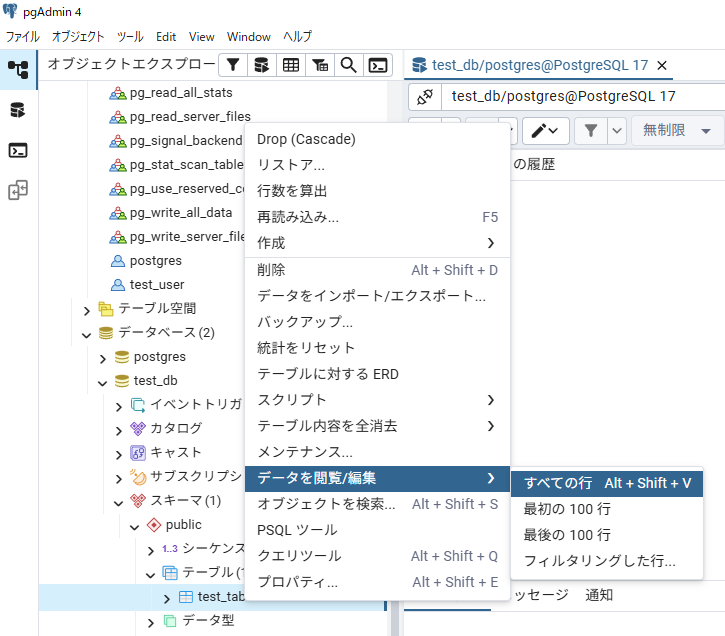This screenshot has width=725, height=636.
Task: Click the public schema diamond icon
Action: (x=154, y=525)
